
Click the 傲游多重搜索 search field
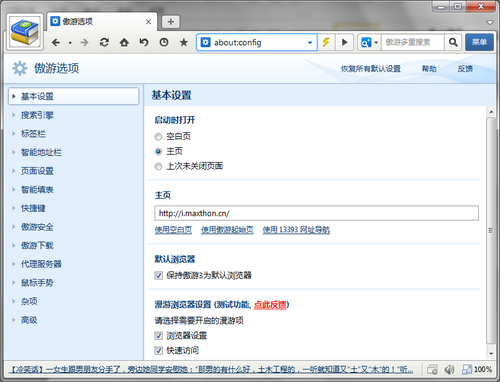(x=413, y=42)
